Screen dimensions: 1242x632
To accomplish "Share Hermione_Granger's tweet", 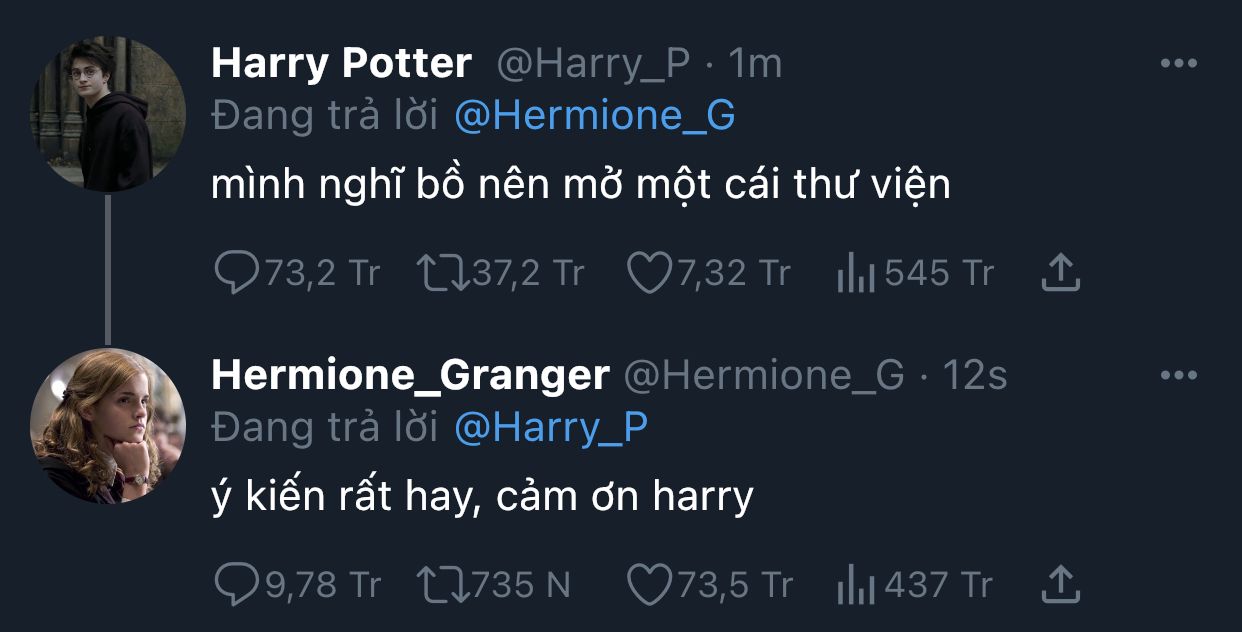I will (x=1061, y=584).
